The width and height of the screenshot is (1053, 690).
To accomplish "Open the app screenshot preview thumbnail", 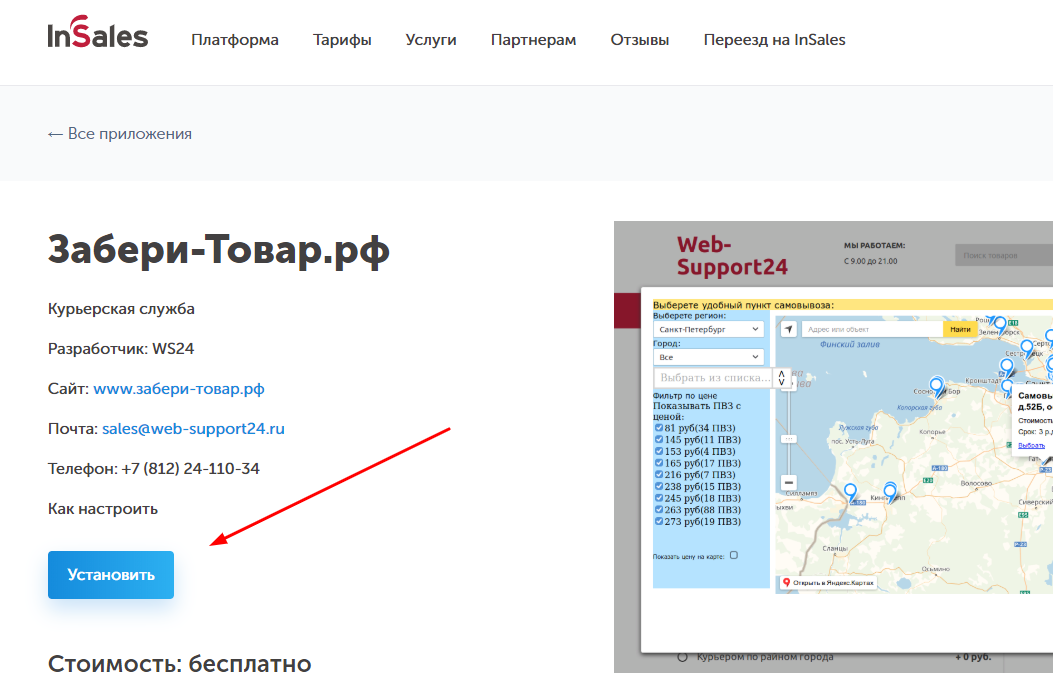I will tap(833, 447).
